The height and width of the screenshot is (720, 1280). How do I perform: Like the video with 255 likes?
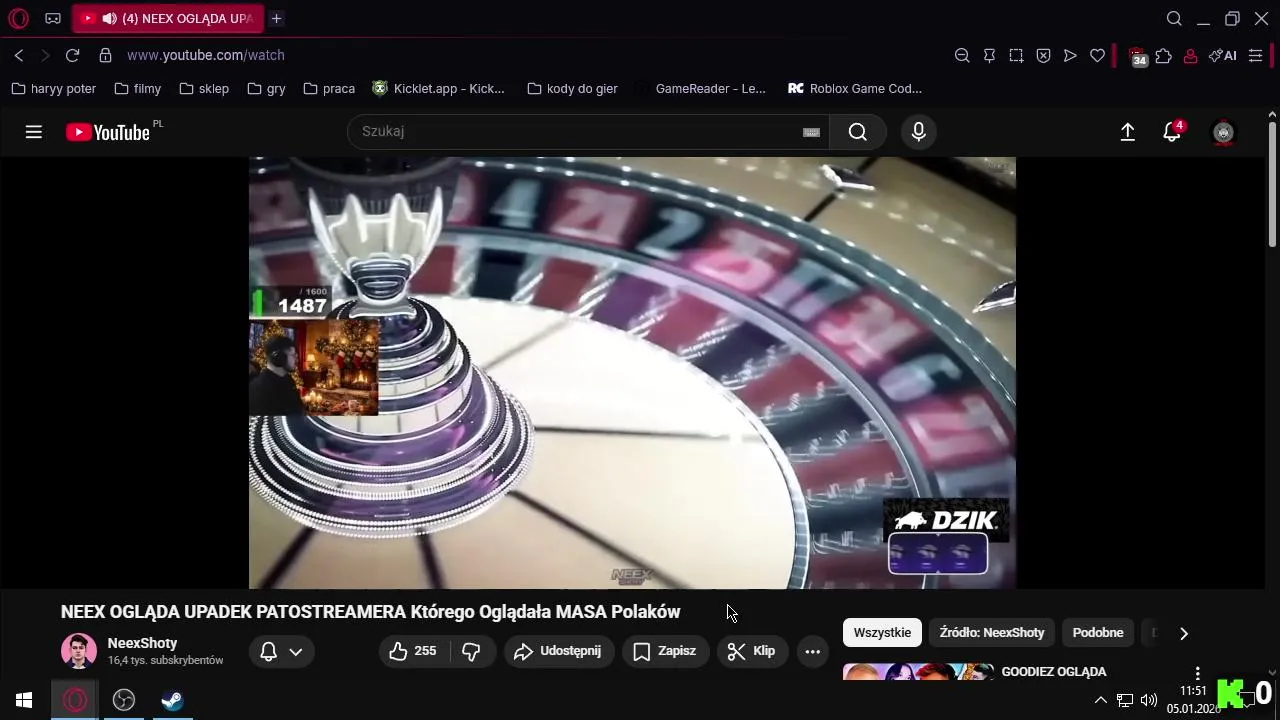tap(414, 651)
